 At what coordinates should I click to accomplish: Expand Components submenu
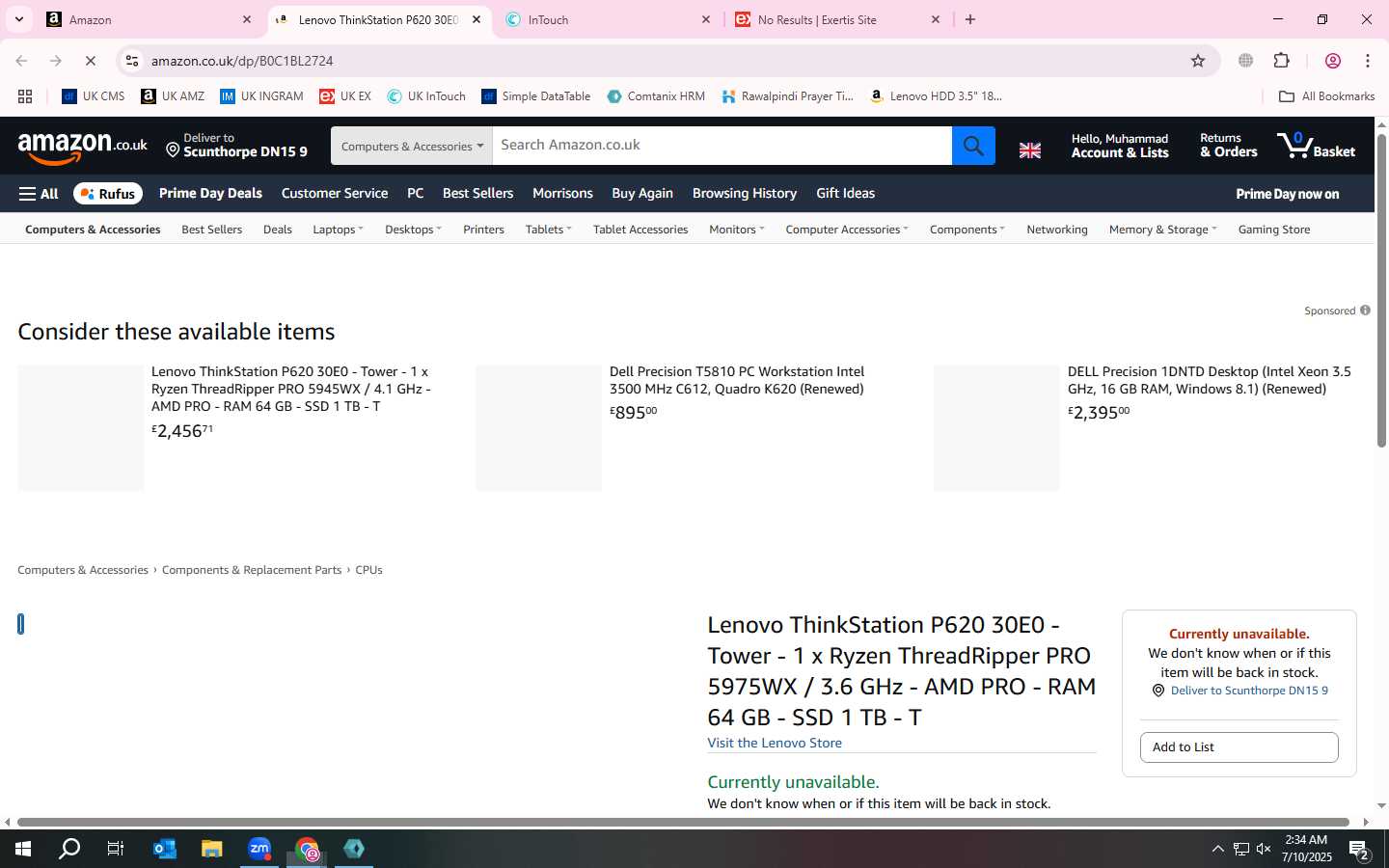(x=967, y=230)
